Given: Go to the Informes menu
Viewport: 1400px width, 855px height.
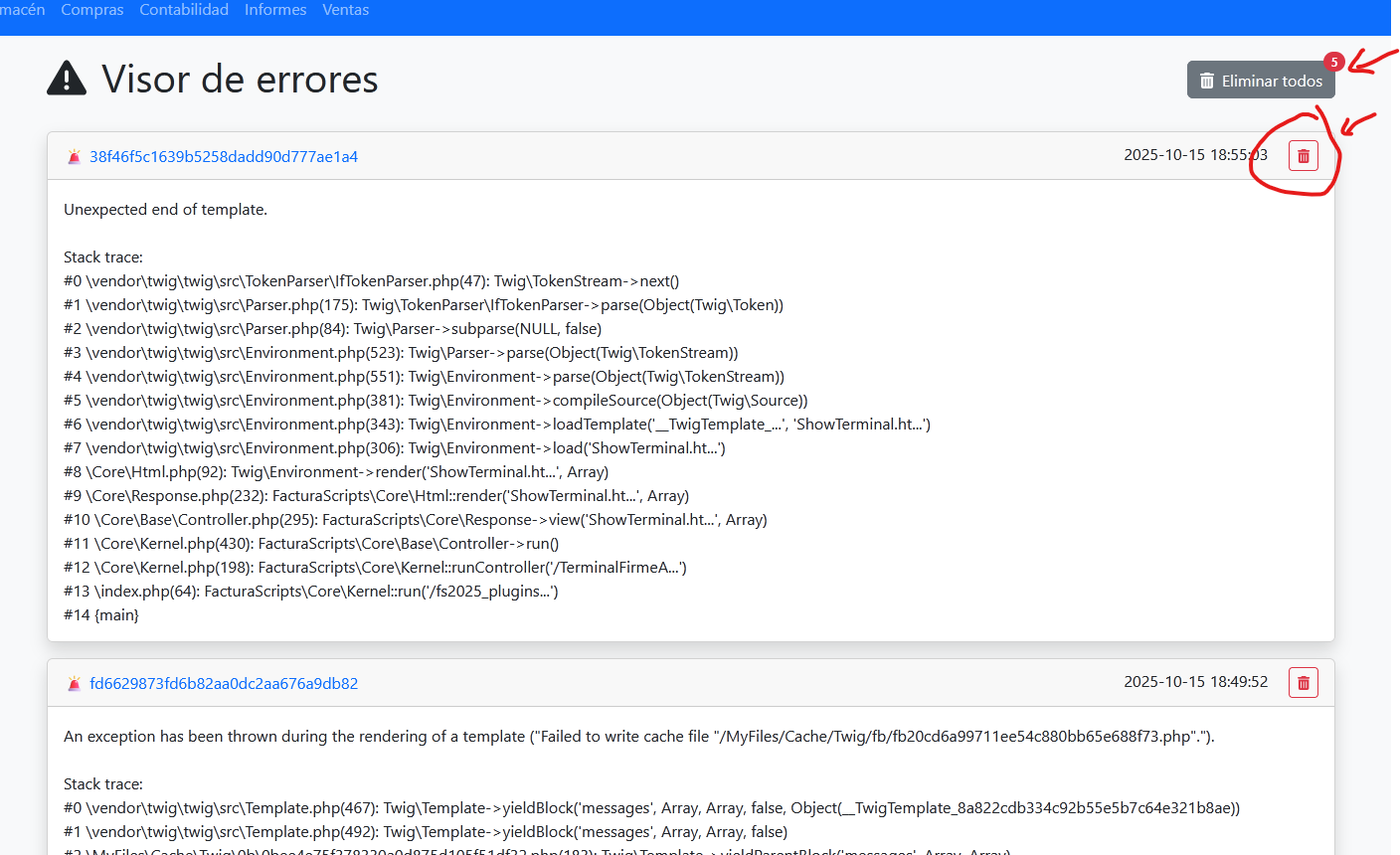Looking at the screenshot, I should (x=275, y=10).
